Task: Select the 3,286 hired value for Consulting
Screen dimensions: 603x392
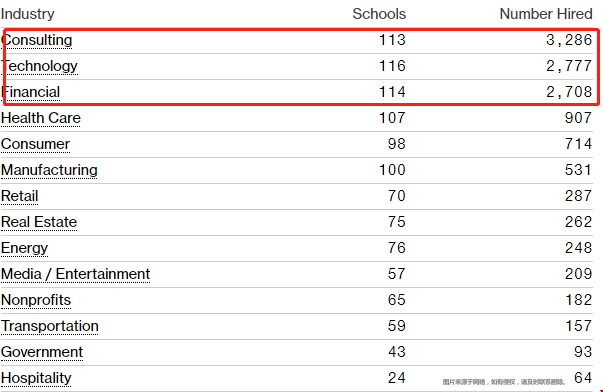Action: [x=569, y=40]
